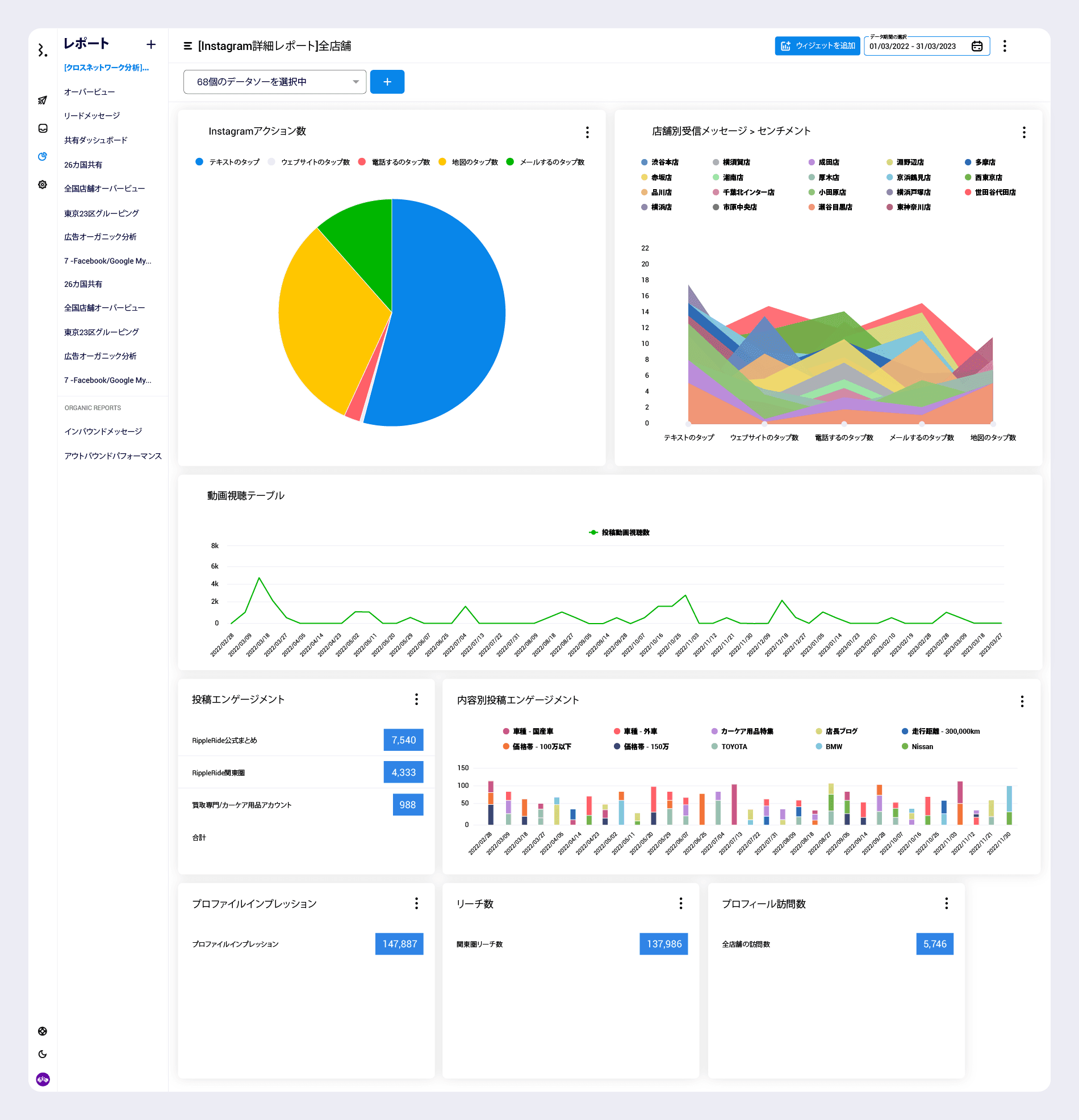Click the paper plane publish icon in sidebar
Screen dimensions: 1079x1120
click(x=42, y=101)
